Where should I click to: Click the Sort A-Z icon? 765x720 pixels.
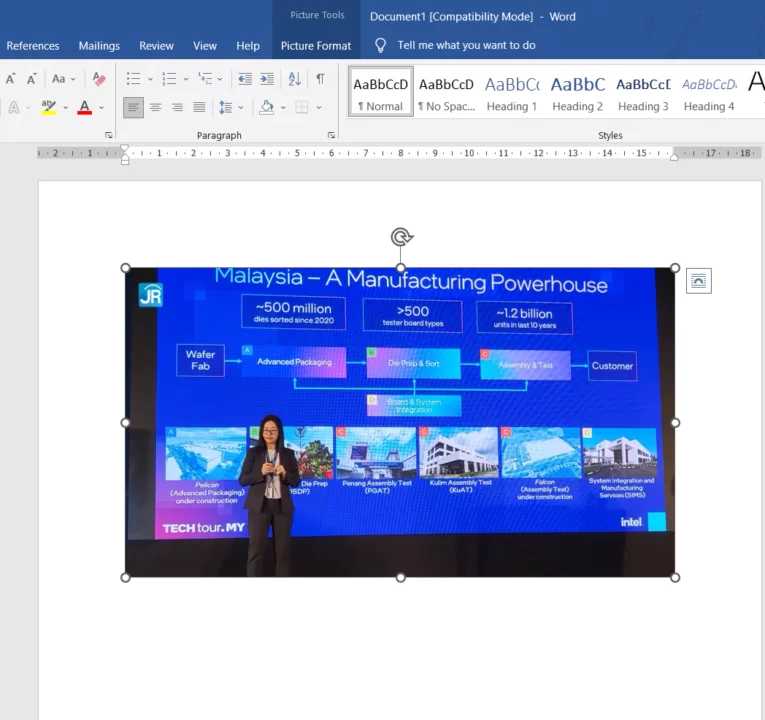tap(294, 79)
